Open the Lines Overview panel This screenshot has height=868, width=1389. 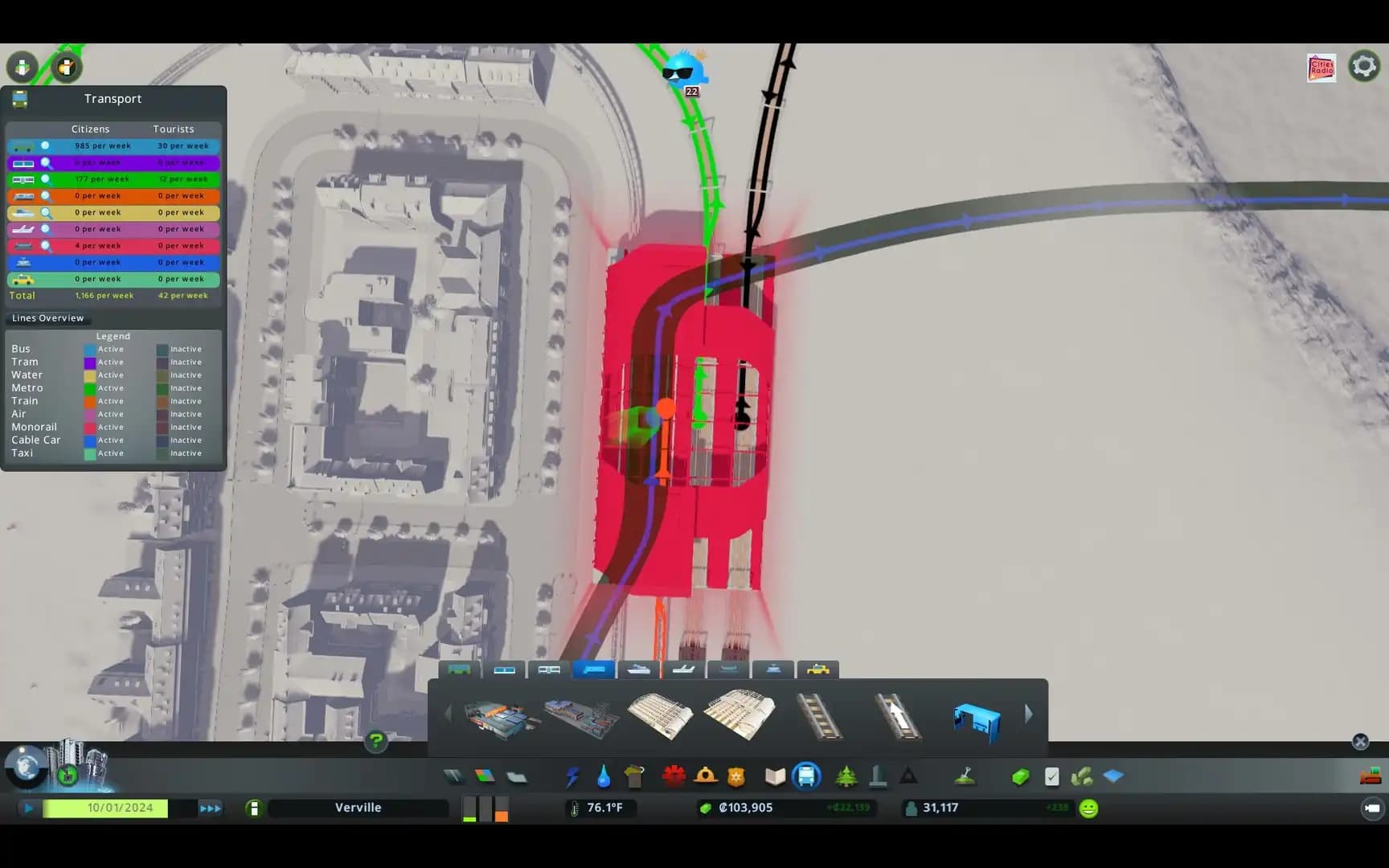pos(47,318)
